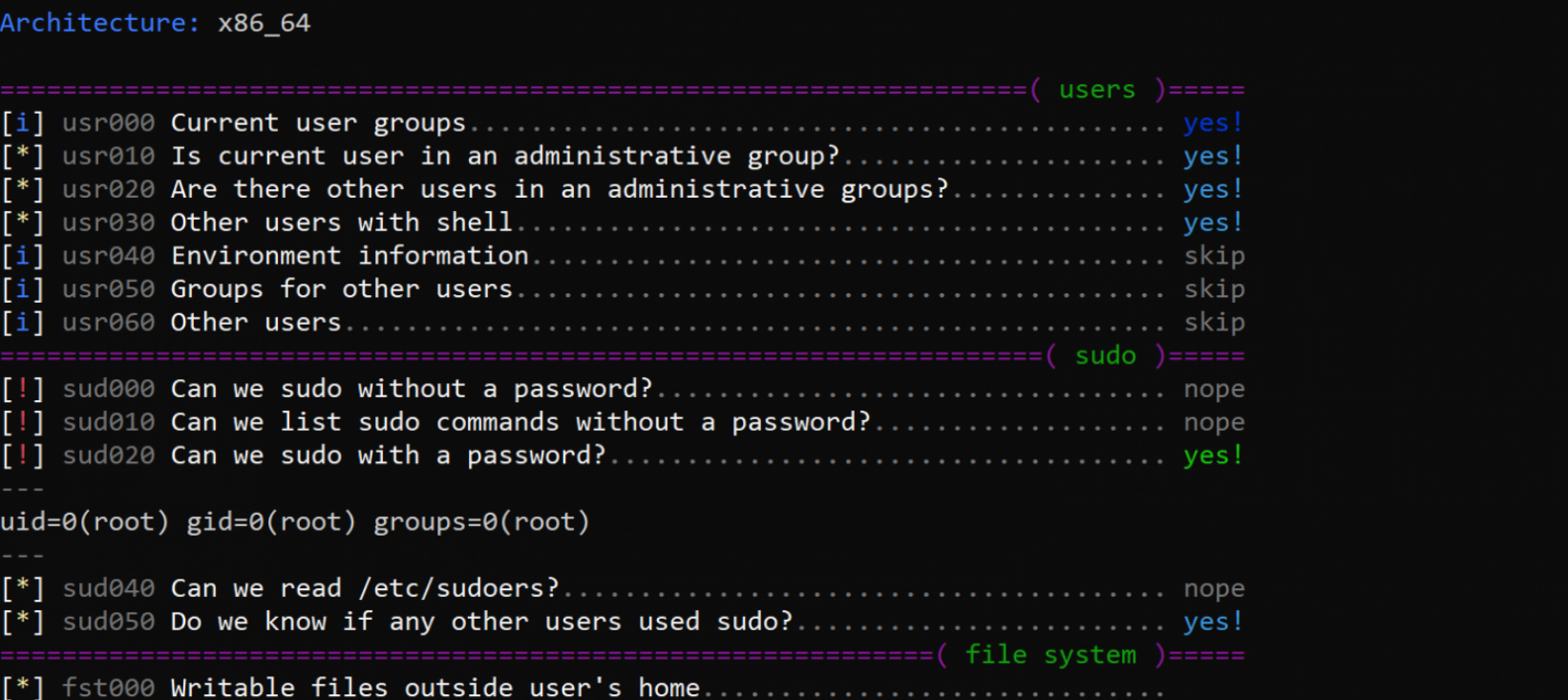Click 'Groups for other users' text
This screenshot has width=1568, height=700.
341,289
